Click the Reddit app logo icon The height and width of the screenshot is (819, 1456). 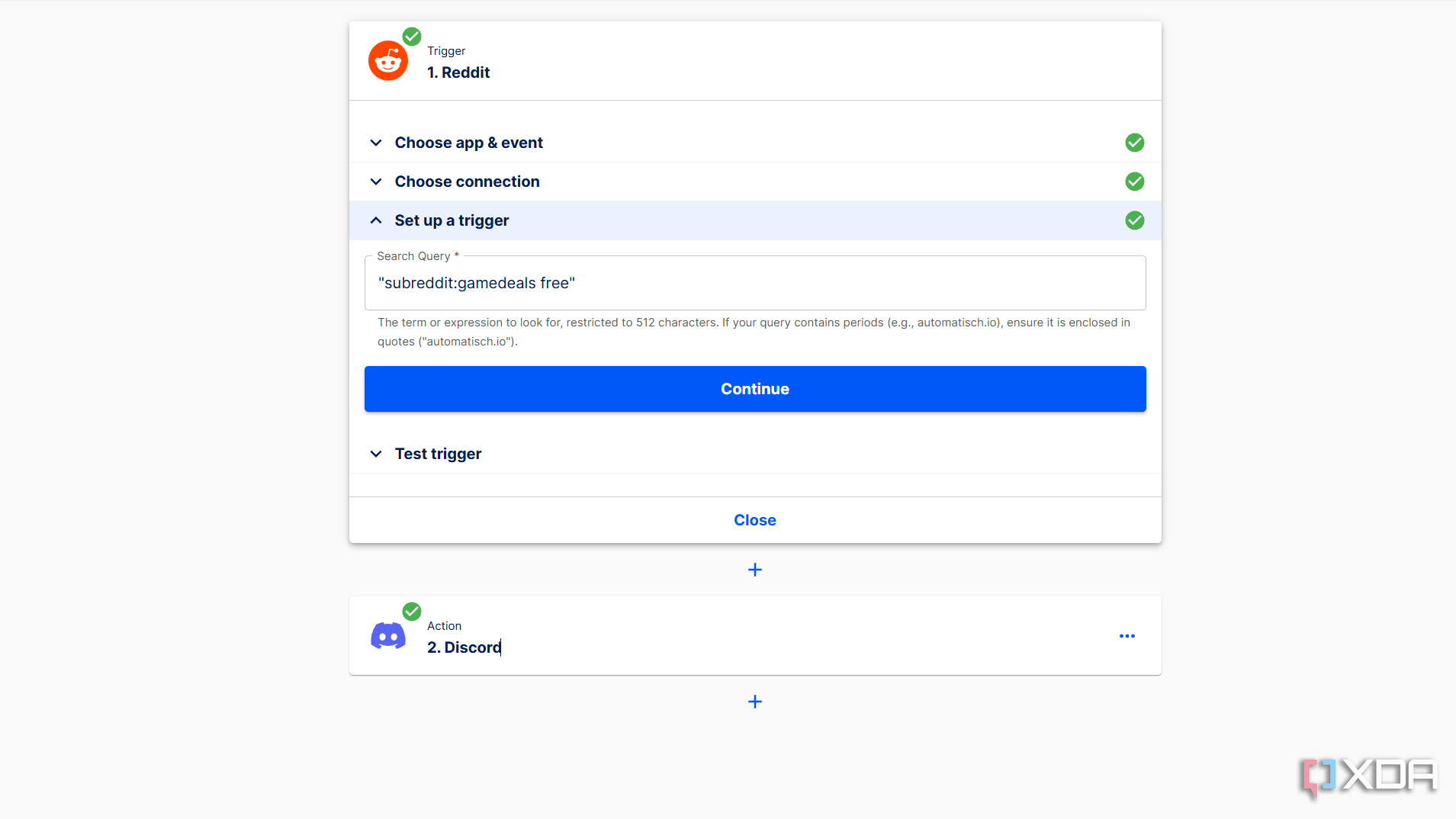coord(388,61)
